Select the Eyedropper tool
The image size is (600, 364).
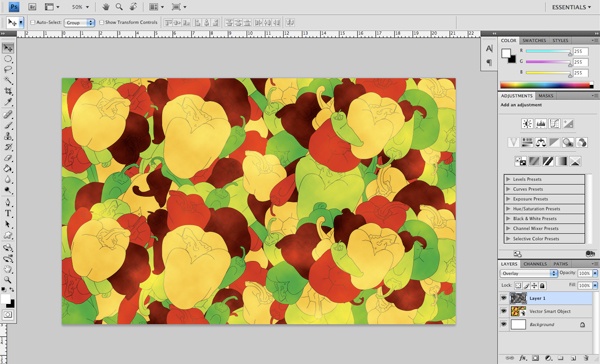pyautogui.click(x=8, y=102)
